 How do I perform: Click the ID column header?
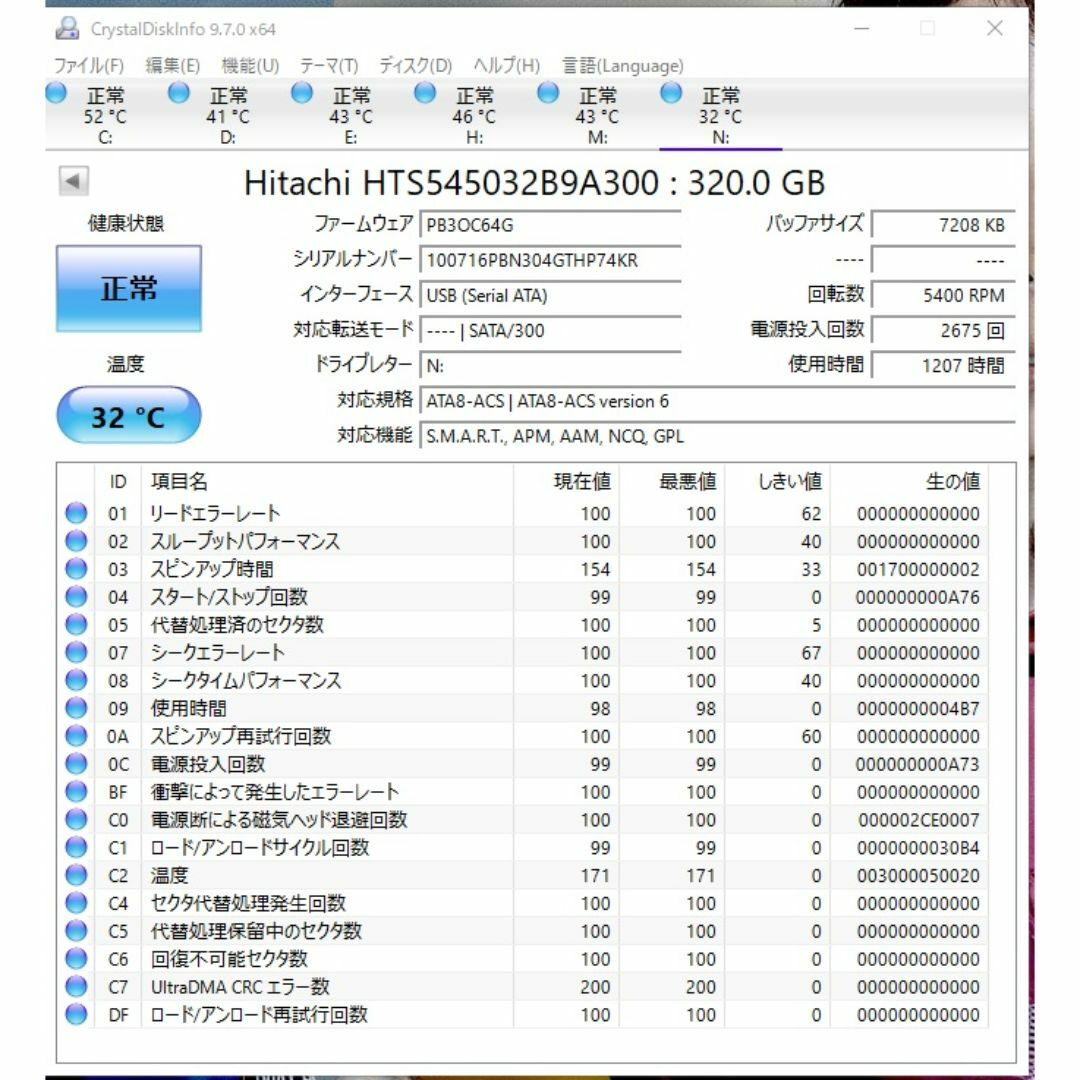[x=118, y=481]
